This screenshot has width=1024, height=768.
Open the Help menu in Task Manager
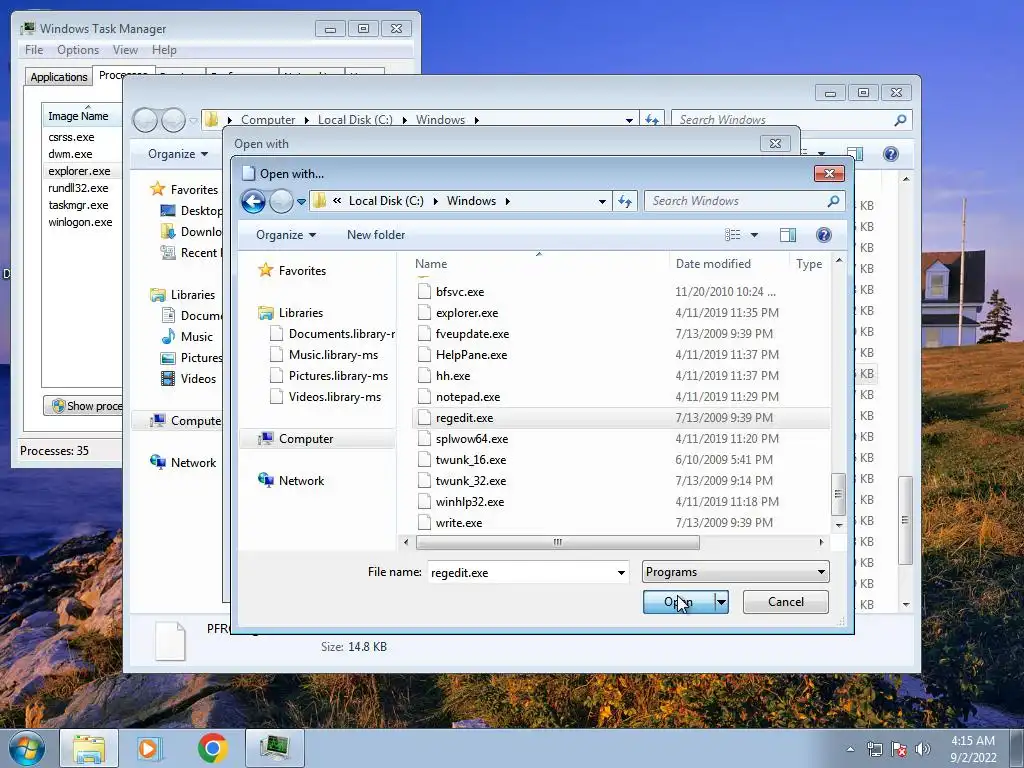164,50
